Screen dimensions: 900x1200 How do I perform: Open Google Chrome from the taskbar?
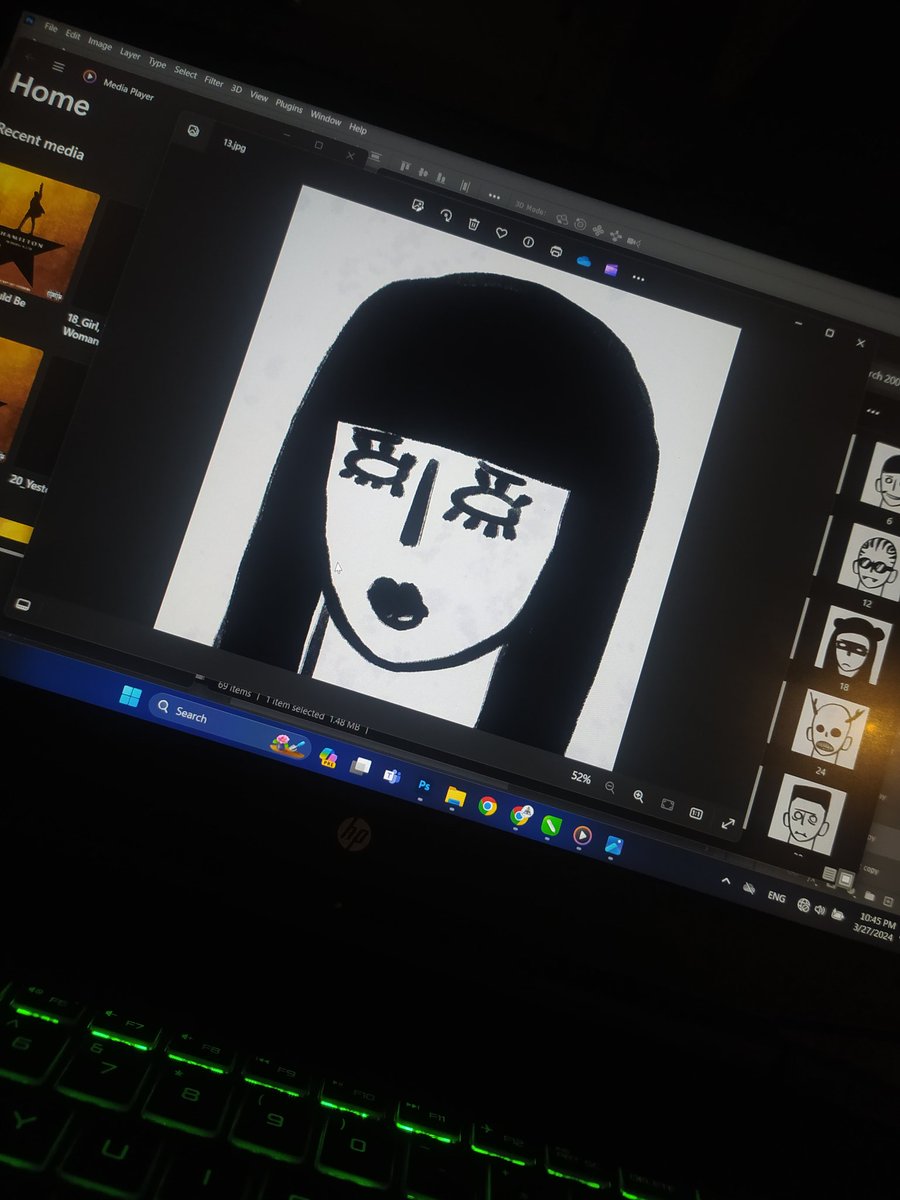pos(488,806)
